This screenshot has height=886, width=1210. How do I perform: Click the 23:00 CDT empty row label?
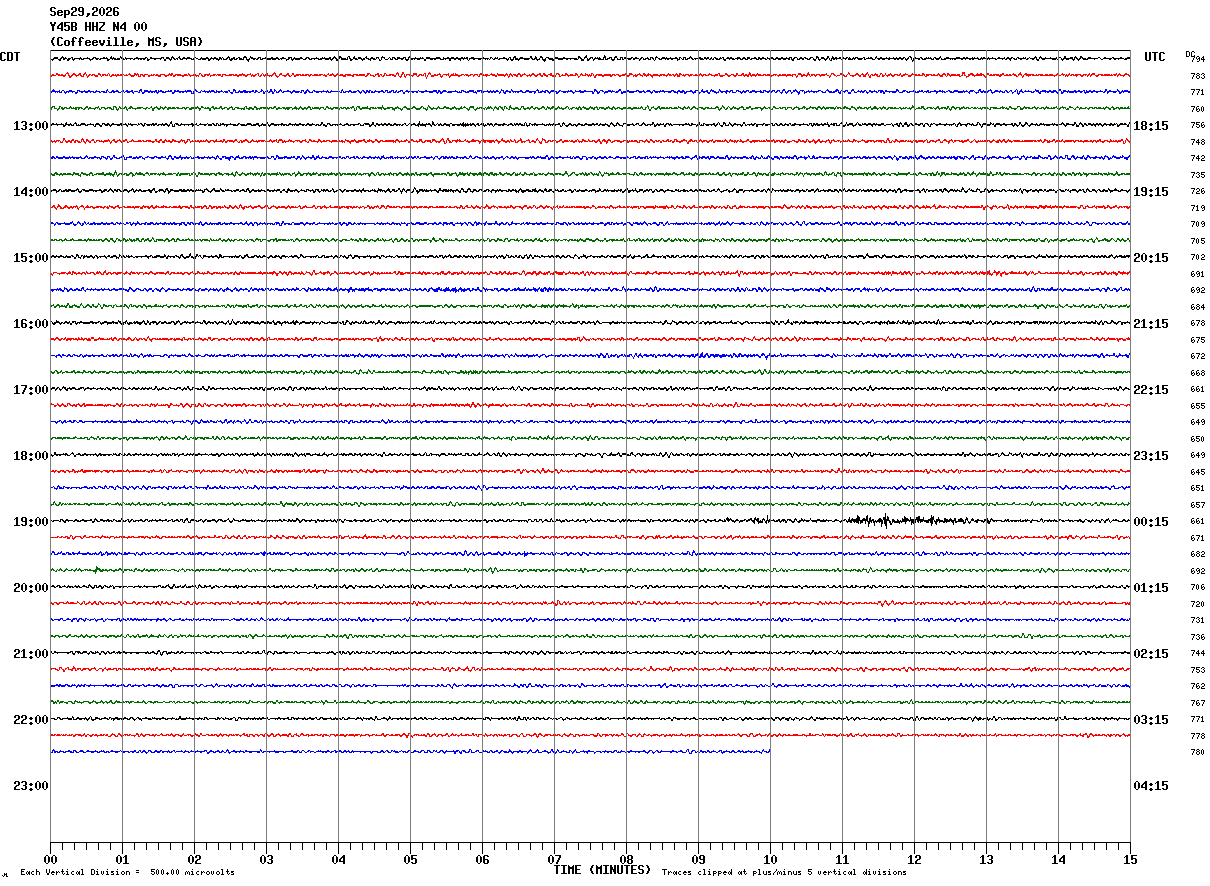point(30,786)
